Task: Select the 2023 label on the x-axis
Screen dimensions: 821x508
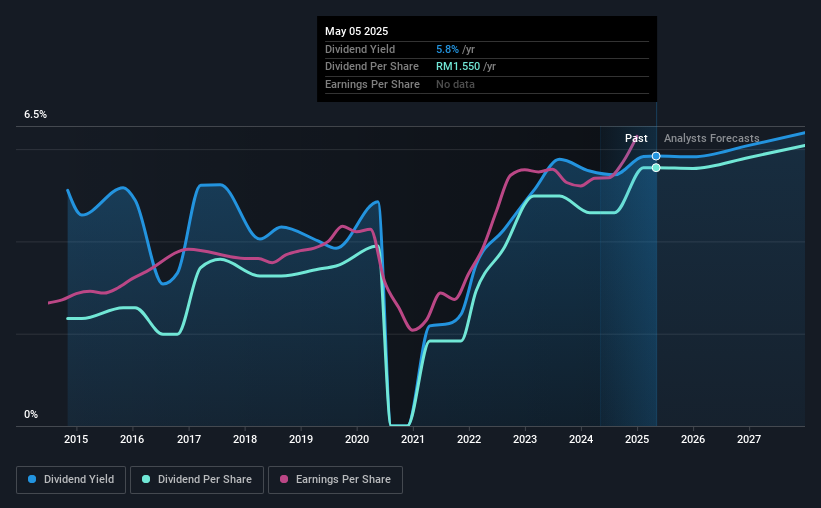Action: (525, 439)
